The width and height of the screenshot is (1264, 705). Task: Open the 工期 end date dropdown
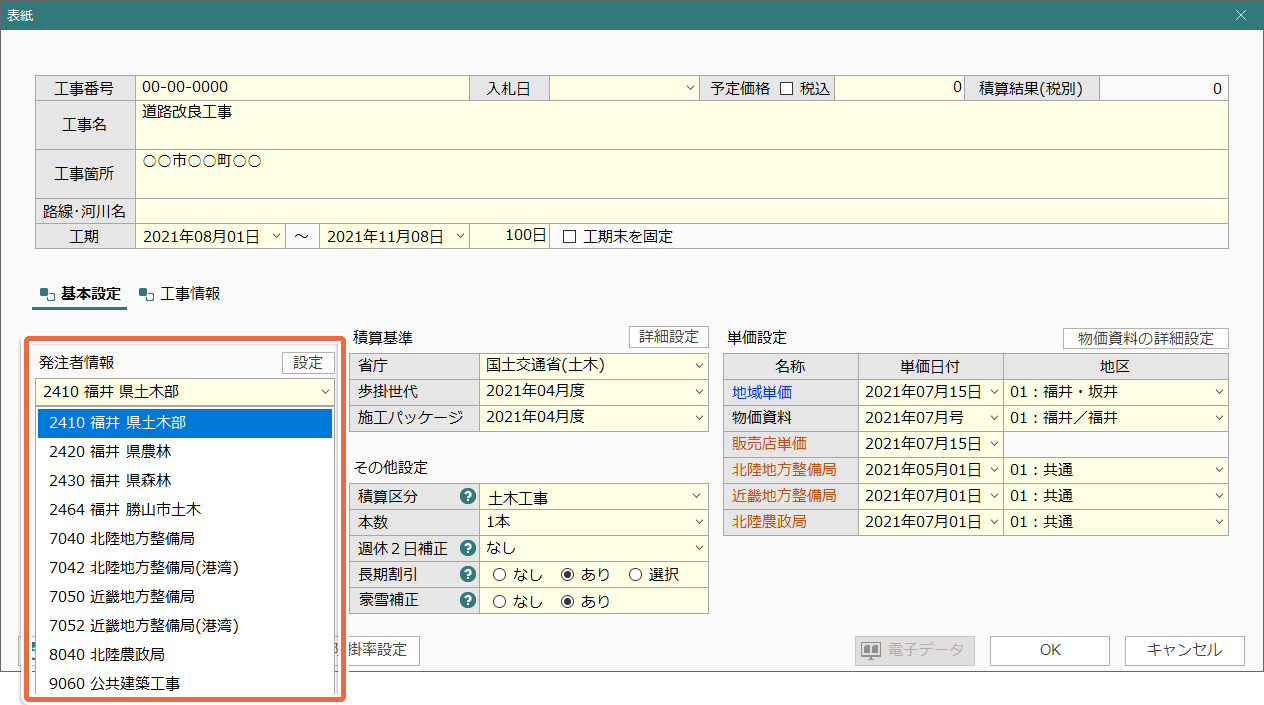pos(460,237)
